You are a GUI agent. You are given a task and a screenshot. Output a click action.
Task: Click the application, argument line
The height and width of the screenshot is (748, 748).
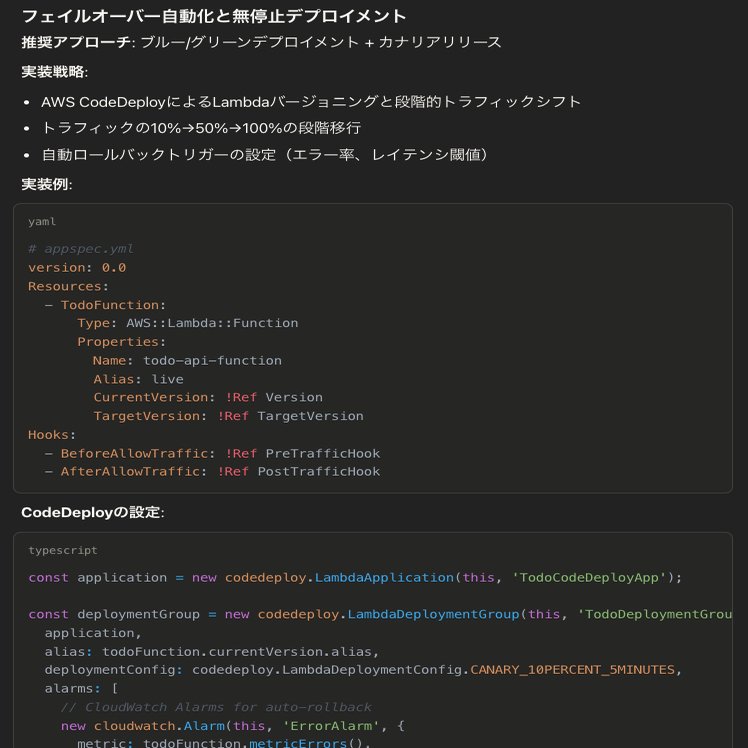pyautogui.click(x=93, y=633)
